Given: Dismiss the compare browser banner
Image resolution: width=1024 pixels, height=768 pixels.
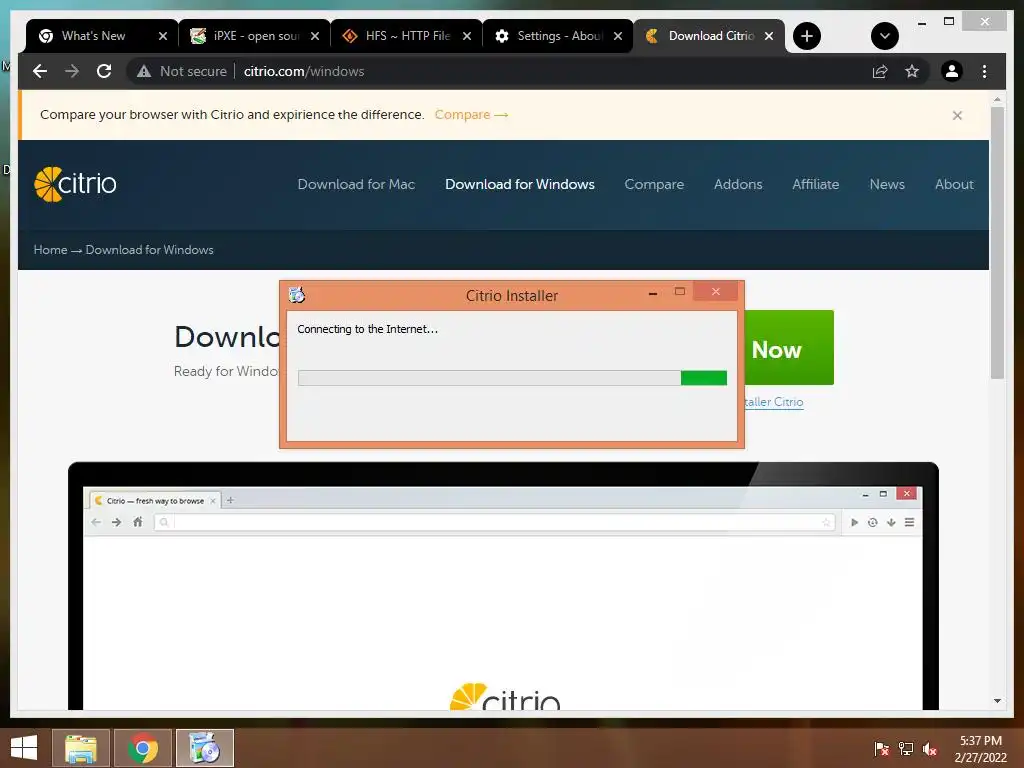Looking at the screenshot, I should 957,116.
